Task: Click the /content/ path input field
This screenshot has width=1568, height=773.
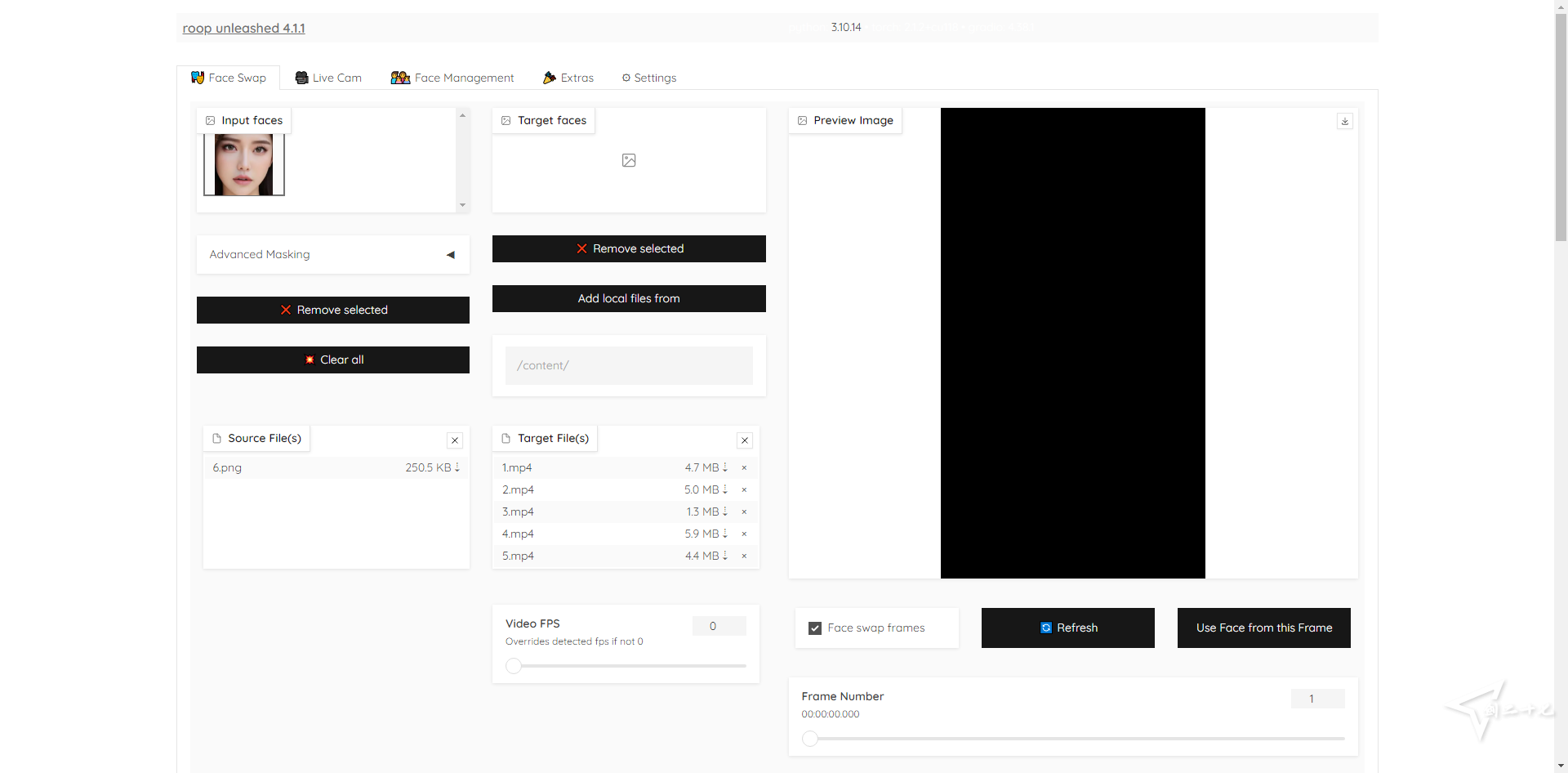Action: pyautogui.click(x=628, y=365)
